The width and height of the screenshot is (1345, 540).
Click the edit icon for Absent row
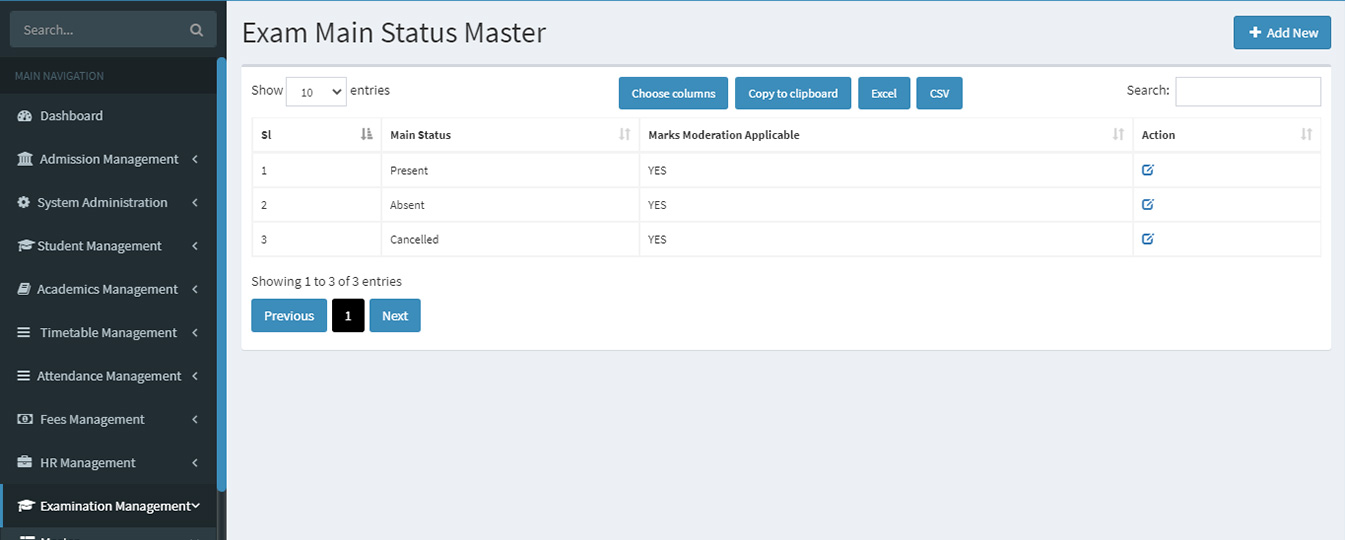1148,205
